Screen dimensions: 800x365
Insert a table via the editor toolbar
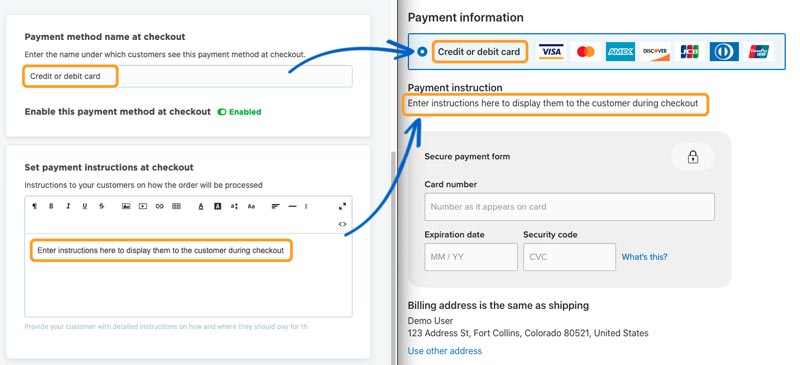click(x=177, y=206)
